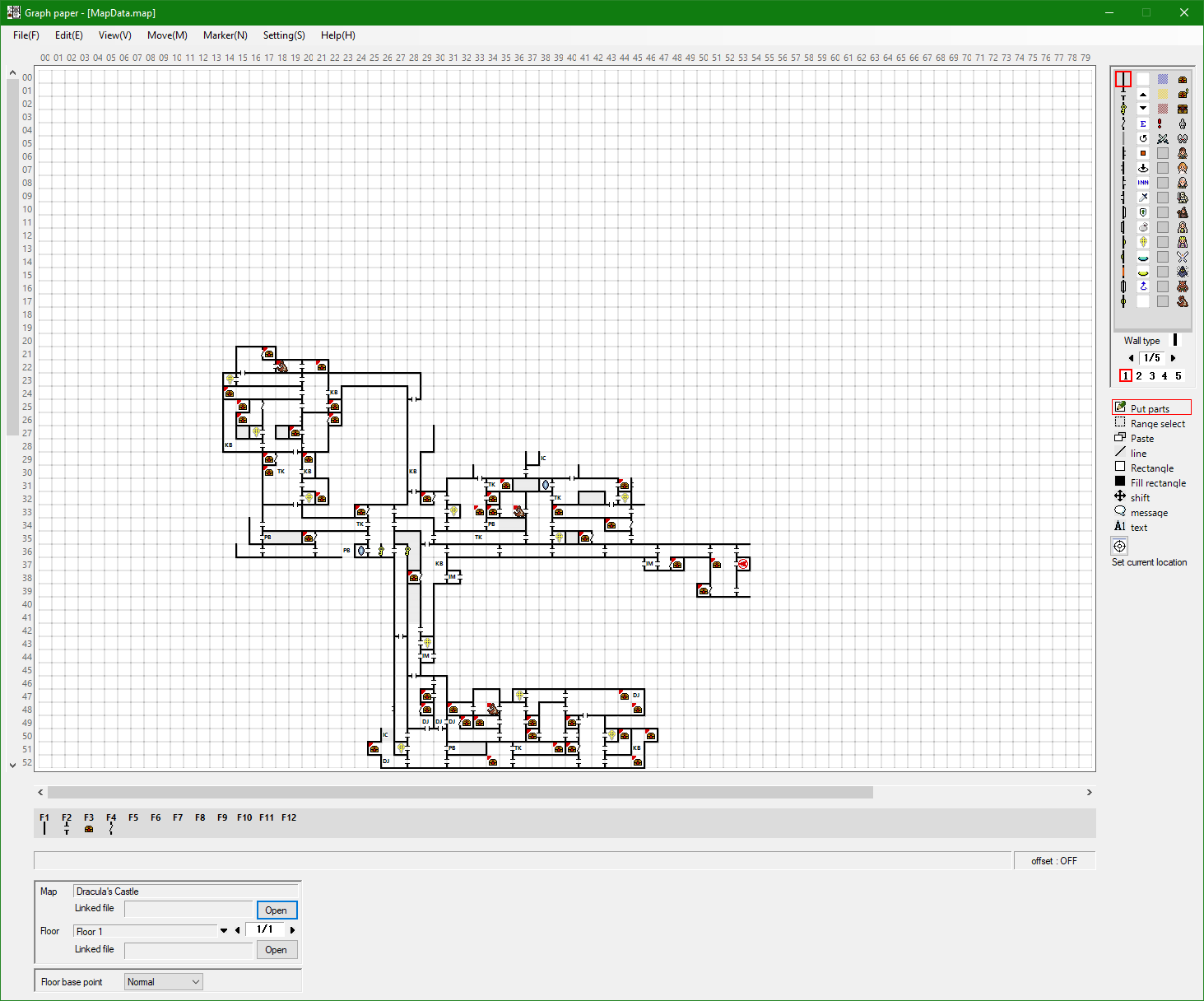Select the brown demon monster part
This screenshot has height=1001, width=1204.
1183,286
